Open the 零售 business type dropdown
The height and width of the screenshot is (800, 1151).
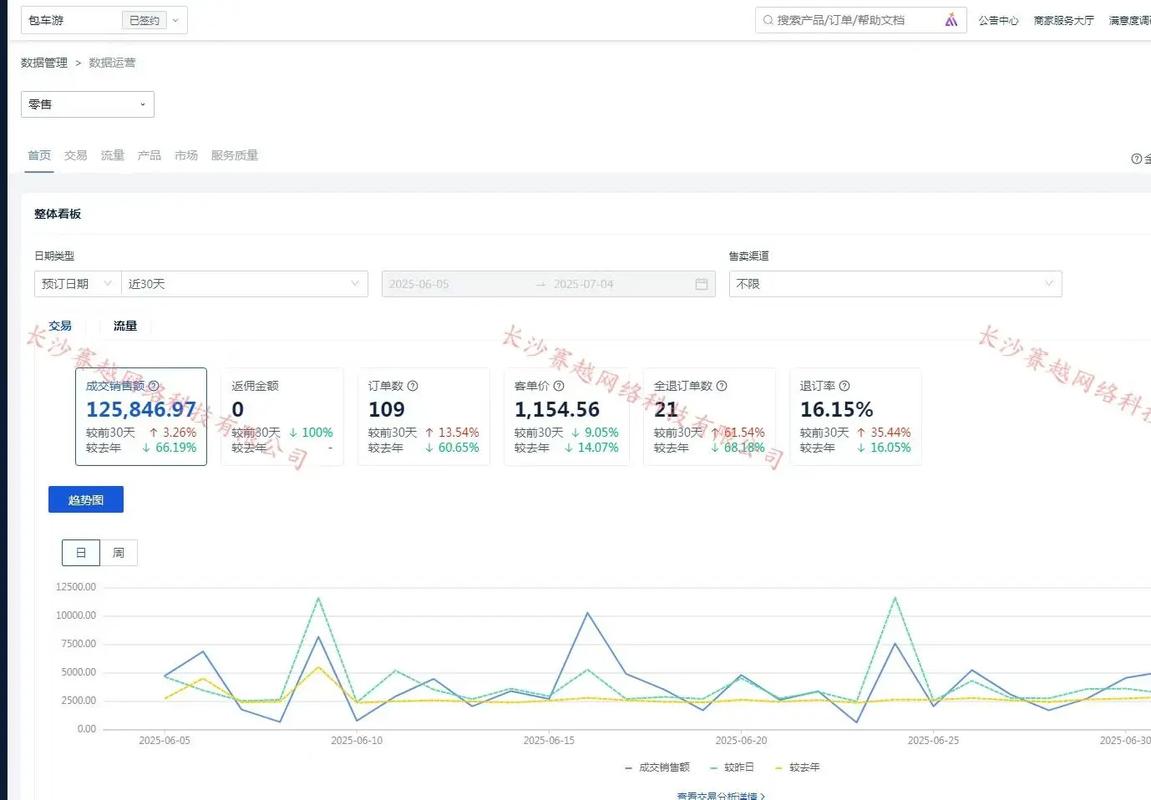(88, 104)
